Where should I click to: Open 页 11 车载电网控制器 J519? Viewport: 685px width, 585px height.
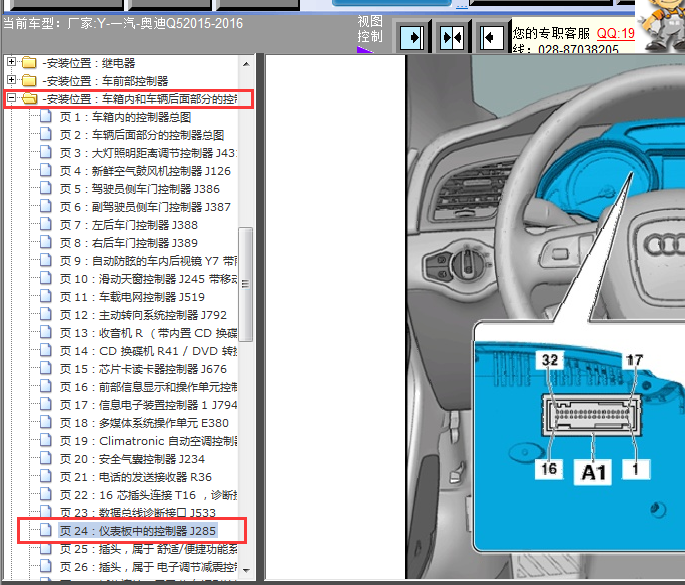point(132,297)
